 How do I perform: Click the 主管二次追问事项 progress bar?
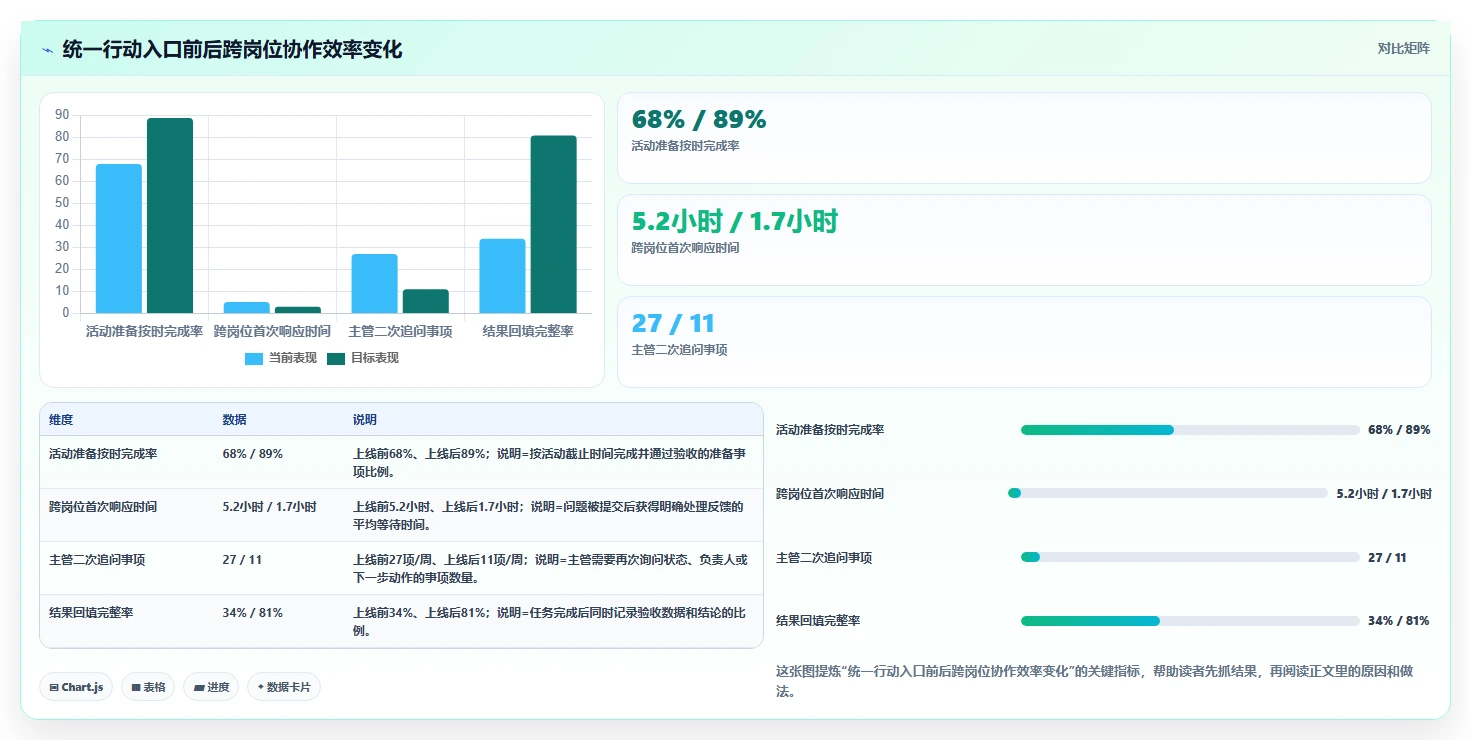1190,557
